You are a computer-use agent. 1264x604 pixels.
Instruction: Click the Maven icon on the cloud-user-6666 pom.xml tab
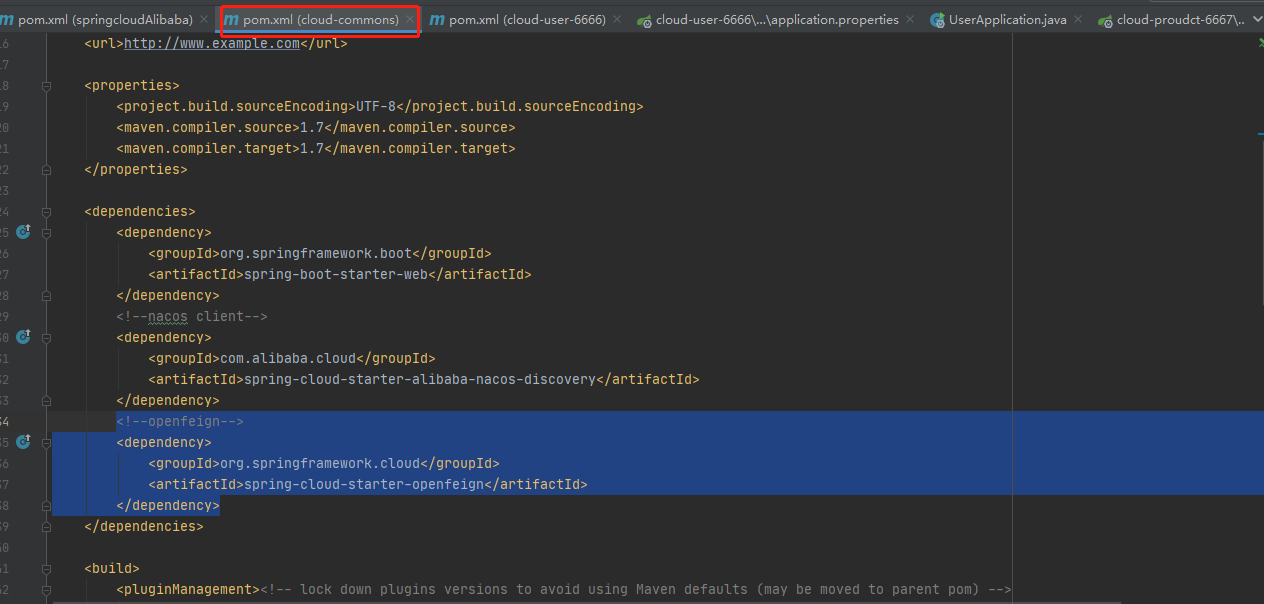click(437, 20)
